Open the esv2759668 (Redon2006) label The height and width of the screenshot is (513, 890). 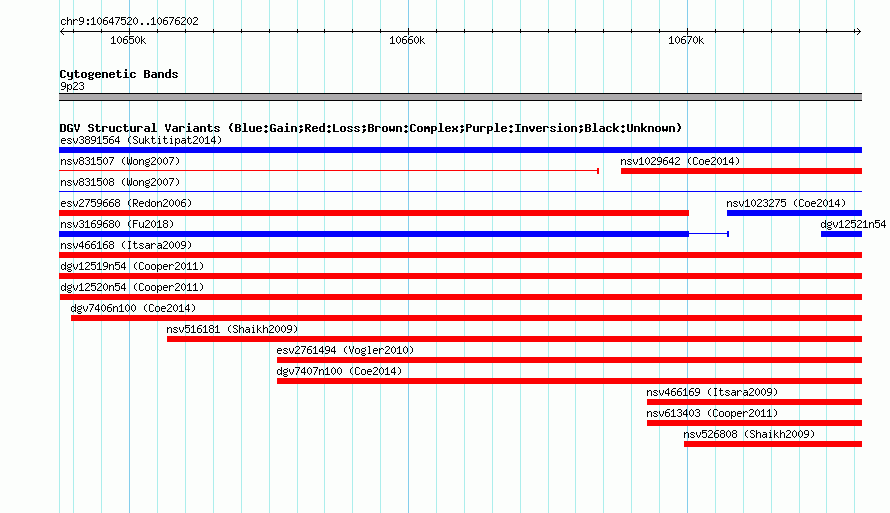[126, 203]
